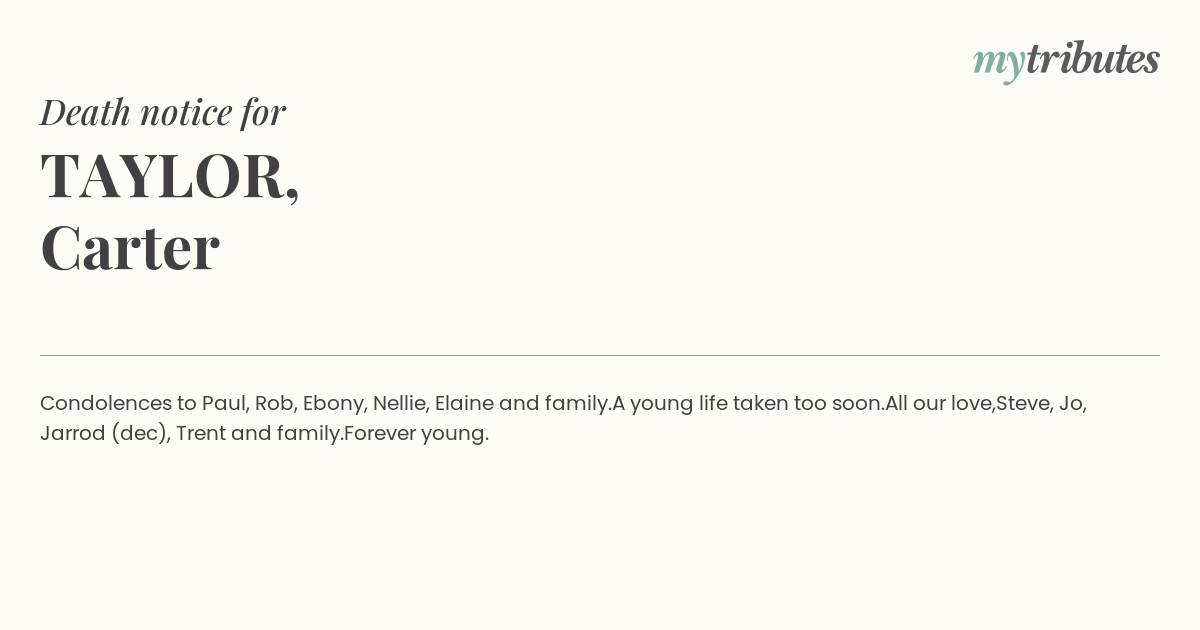Click the "Death notice for" heading
The image size is (1200, 630).
(163, 112)
